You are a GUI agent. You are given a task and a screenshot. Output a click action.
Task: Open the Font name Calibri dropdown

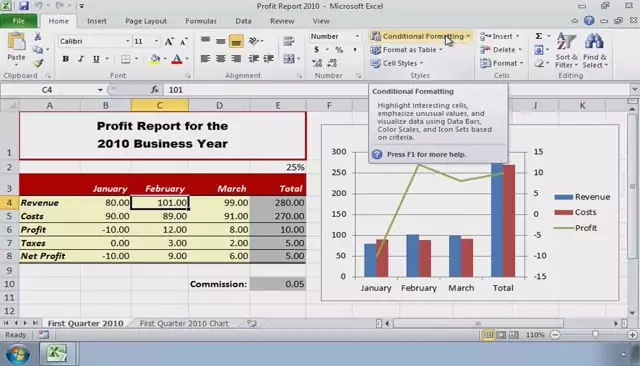point(127,41)
